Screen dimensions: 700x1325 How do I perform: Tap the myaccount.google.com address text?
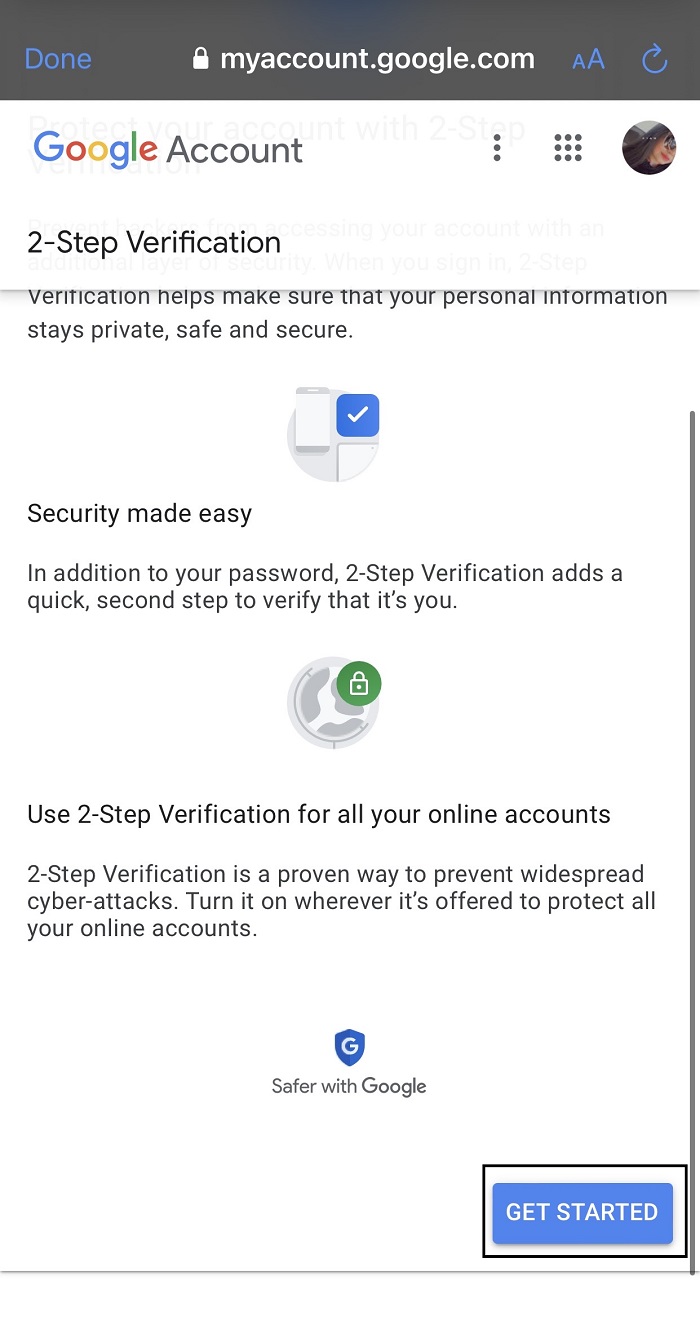(x=377, y=59)
